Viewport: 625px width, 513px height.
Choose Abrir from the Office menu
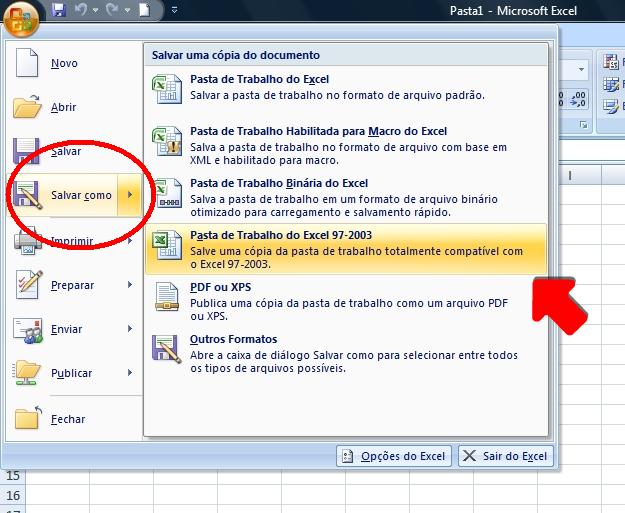[x=74, y=107]
